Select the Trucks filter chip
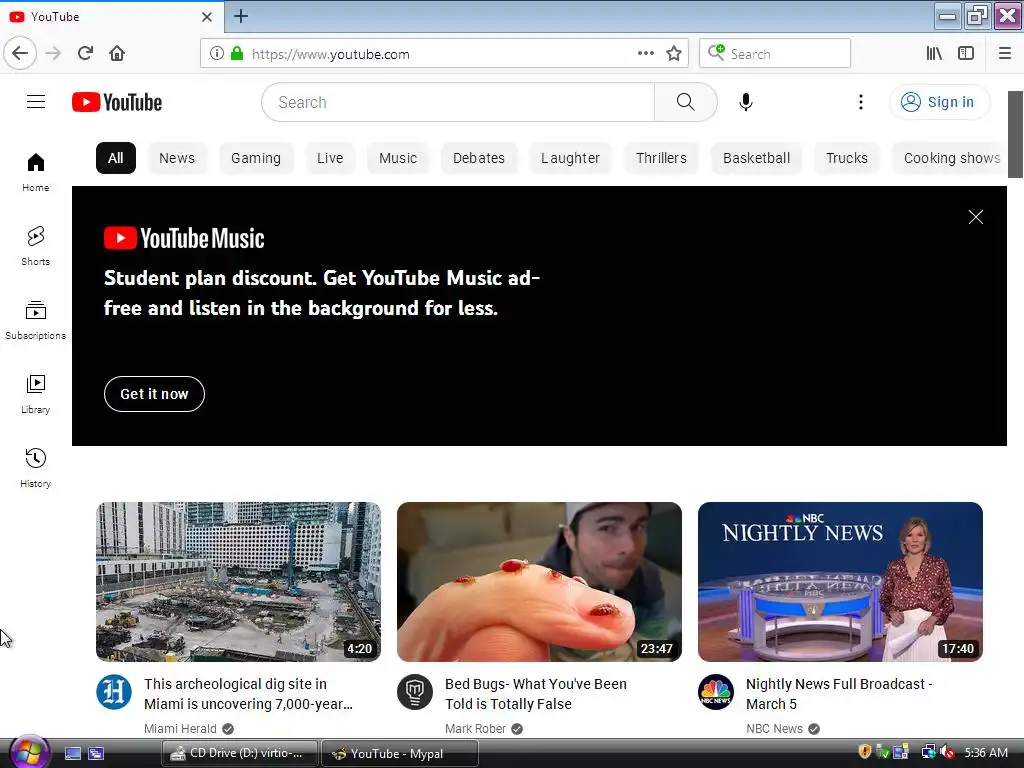Viewport: 1024px width, 768px height. click(x=847, y=158)
